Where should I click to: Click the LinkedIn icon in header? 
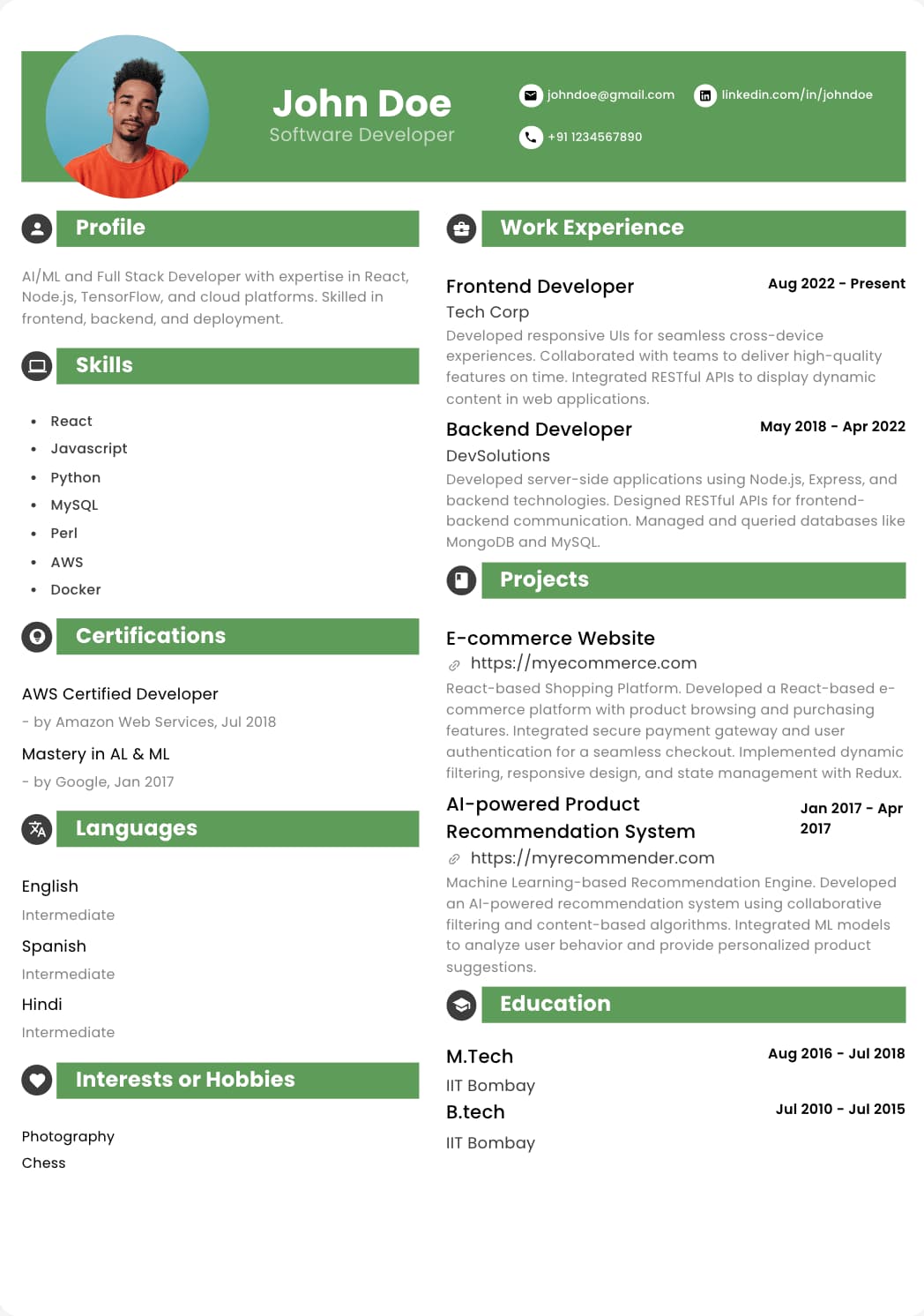[x=705, y=95]
